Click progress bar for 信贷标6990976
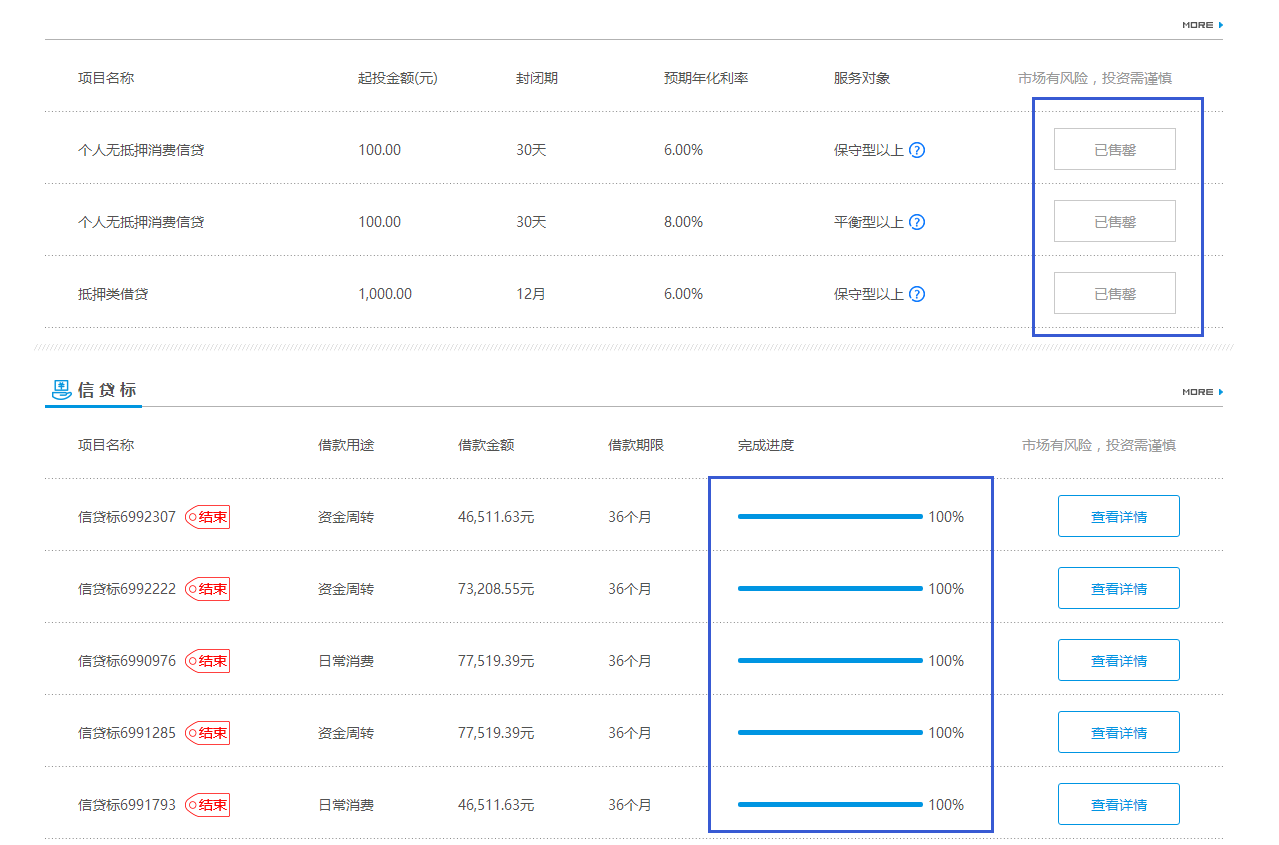The image size is (1279, 845). point(830,661)
